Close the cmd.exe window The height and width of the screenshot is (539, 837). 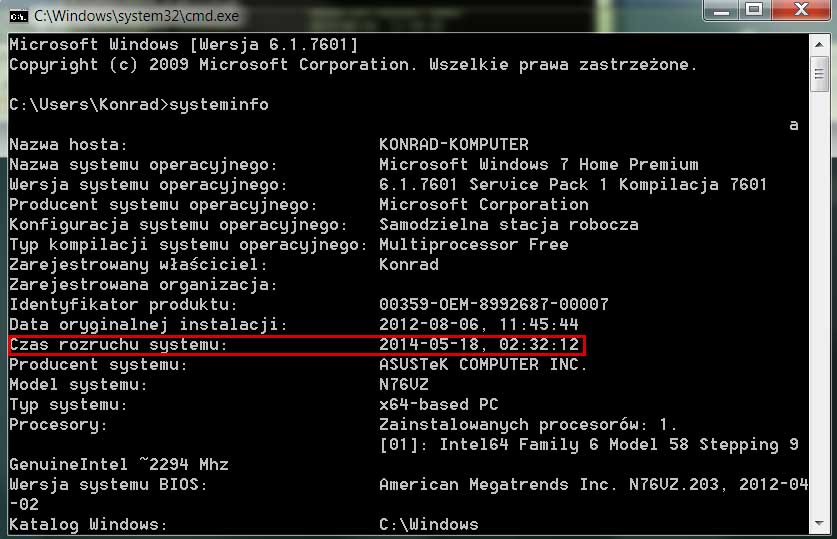[801, 10]
